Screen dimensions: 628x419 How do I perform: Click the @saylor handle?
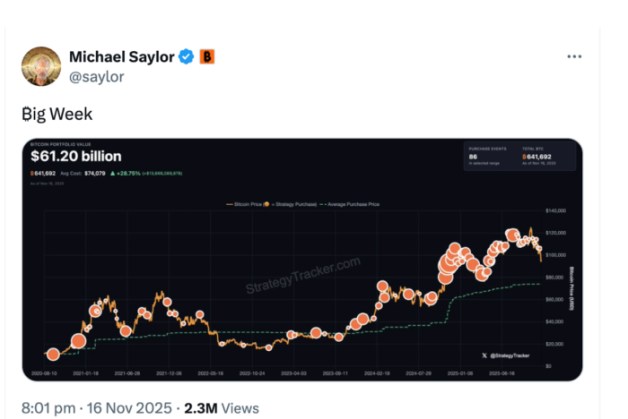96,76
